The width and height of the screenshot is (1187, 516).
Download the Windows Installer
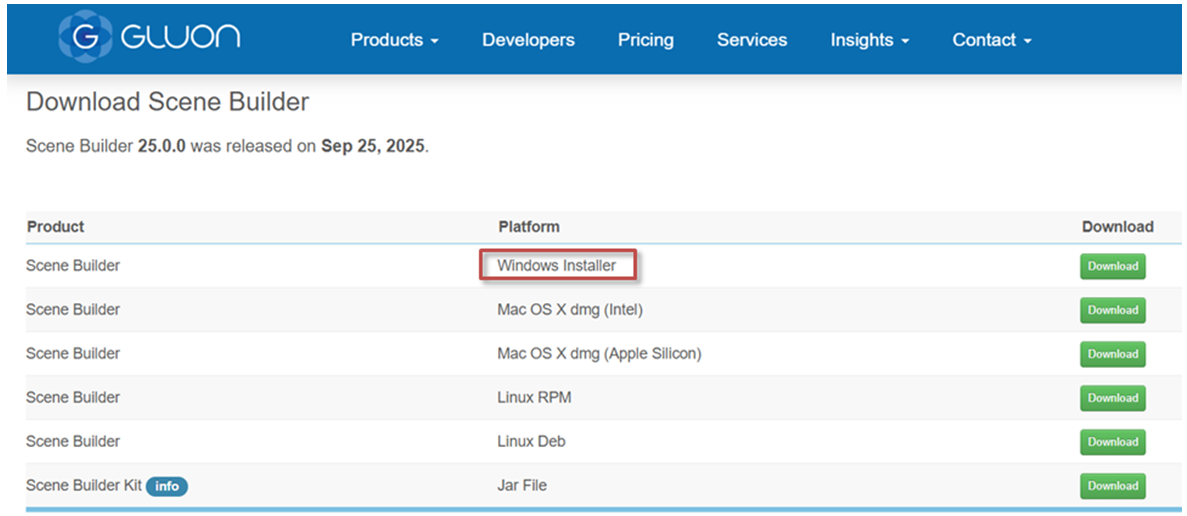(x=1112, y=266)
